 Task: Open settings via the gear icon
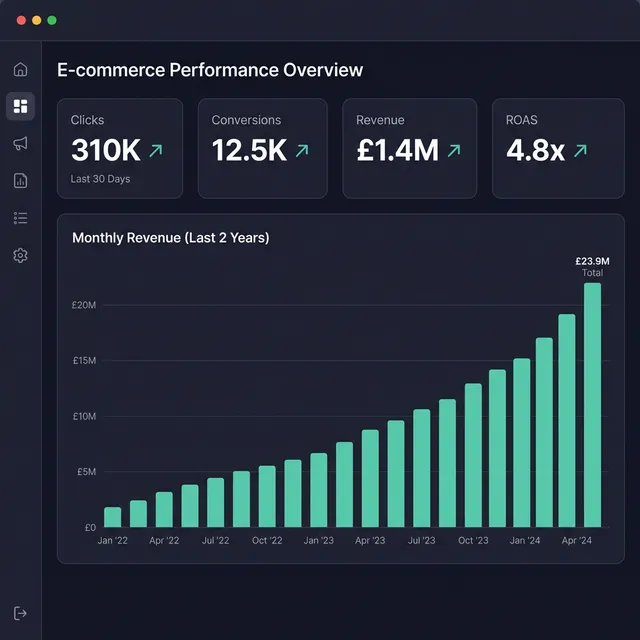click(20, 255)
